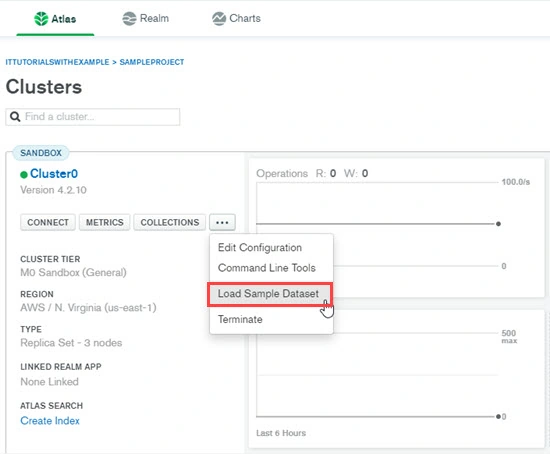Click 'AWS / N. Virginia (us-east-1)' region value
The width and height of the screenshot is (550, 454).
[88, 308]
